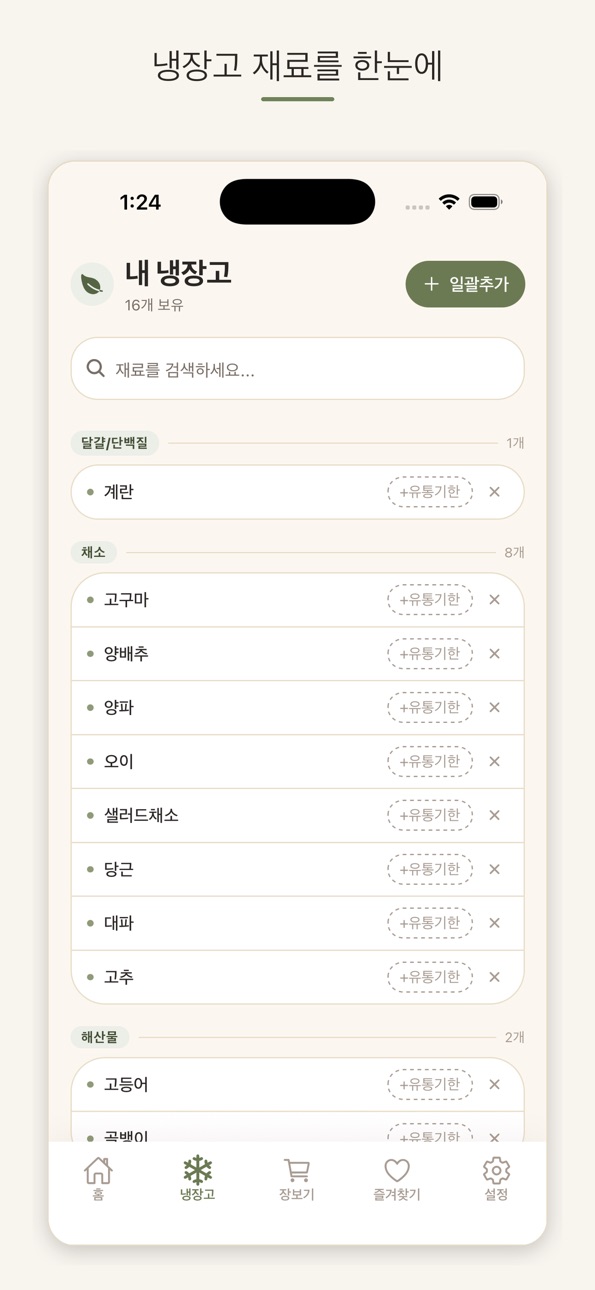Click the search magnifier icon

[x=96, y=369]
